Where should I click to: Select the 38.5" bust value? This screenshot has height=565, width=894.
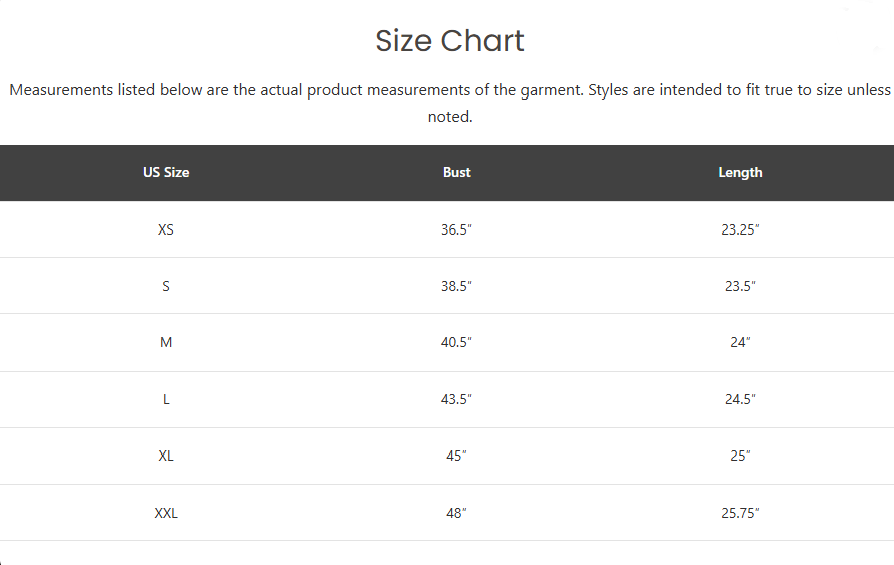[456, 286]
